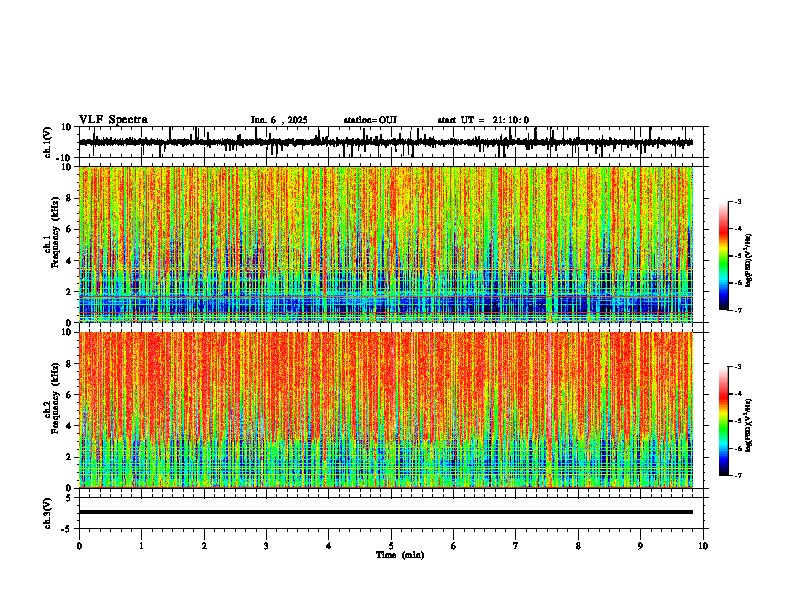Click the ch.1 color bar unit label
The height and width of the screenshot is (612, 792).
(x=749, y=260)
